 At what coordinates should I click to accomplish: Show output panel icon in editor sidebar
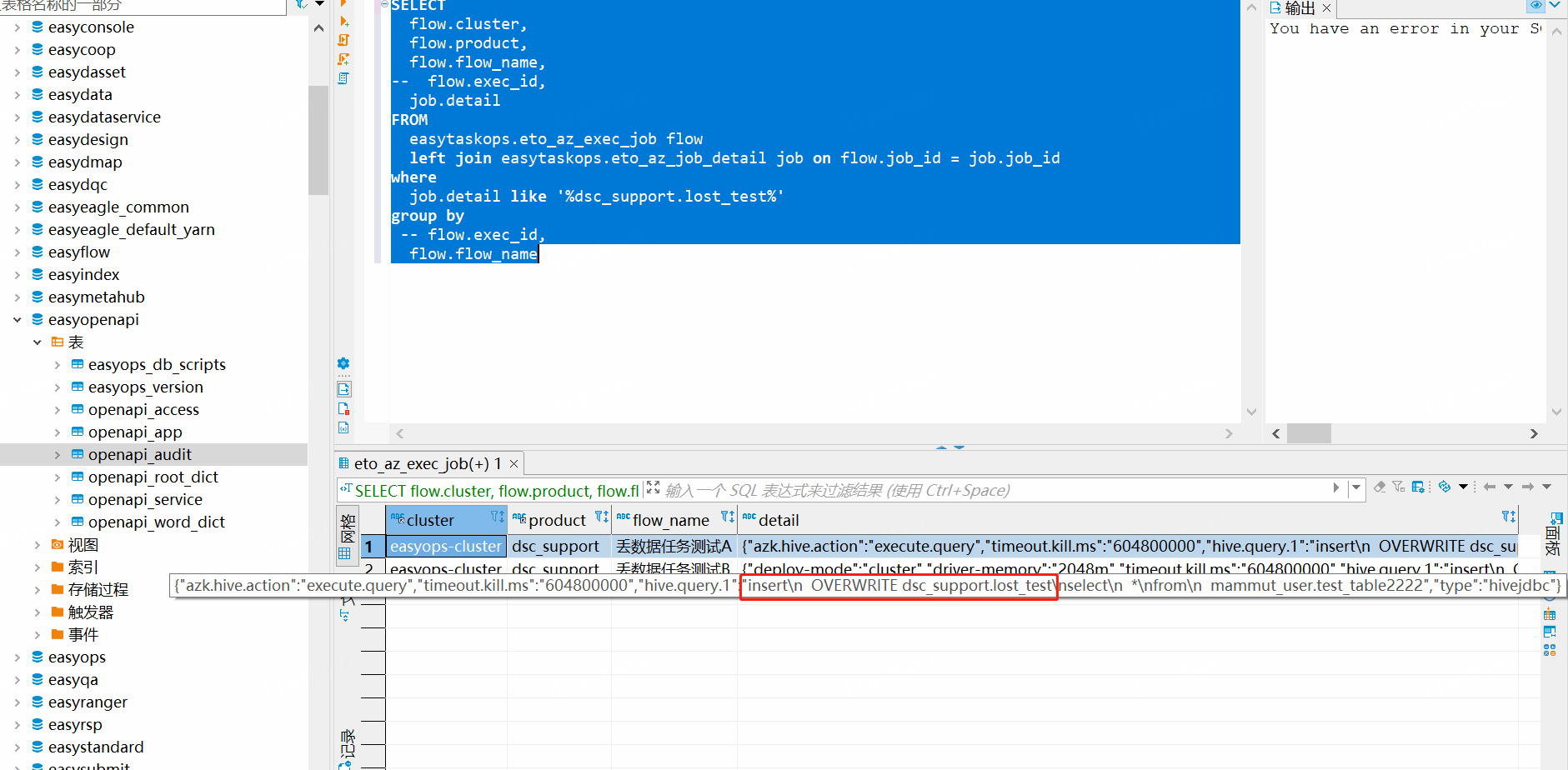coord(343,389)
